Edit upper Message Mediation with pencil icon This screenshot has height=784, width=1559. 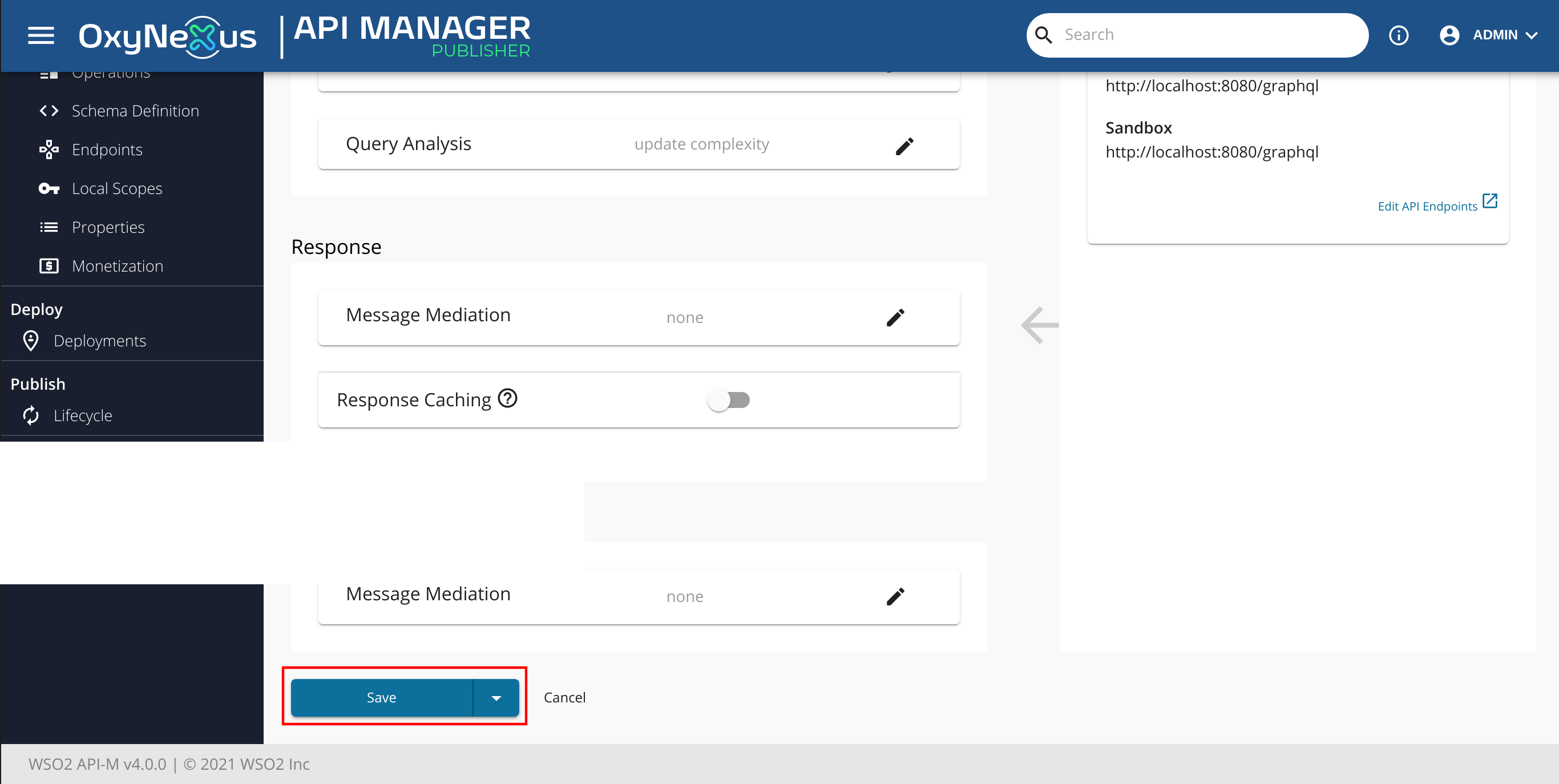click(x=895, y=318)
